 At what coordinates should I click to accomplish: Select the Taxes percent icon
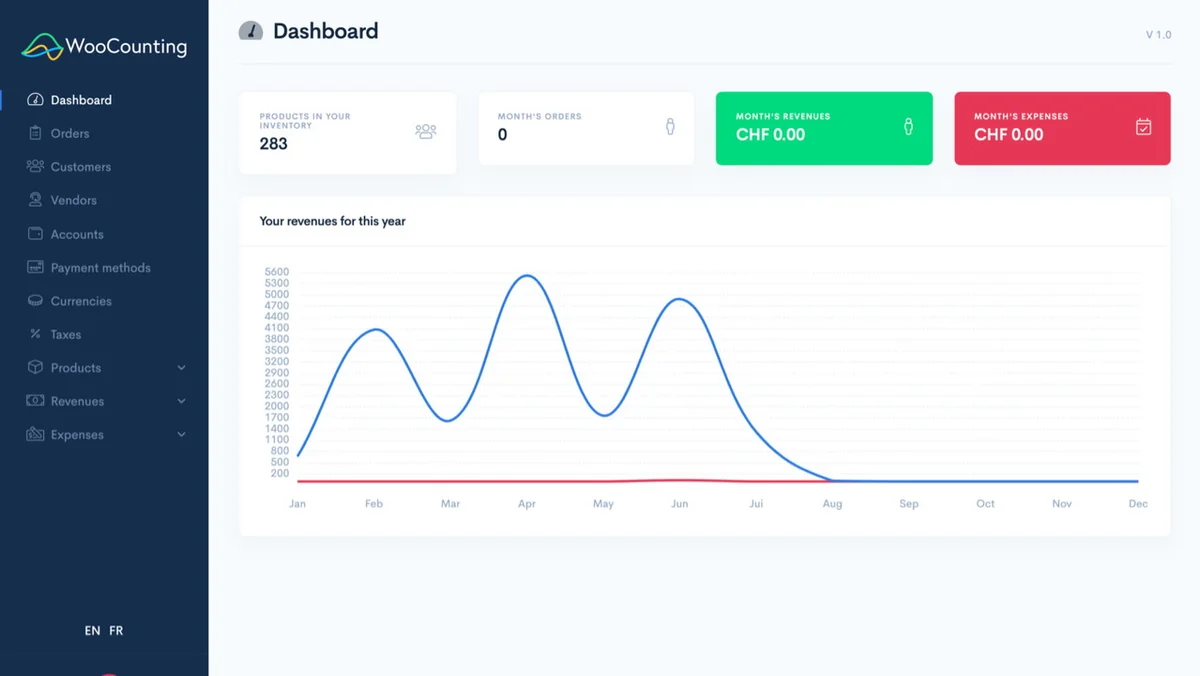pos(35,334)
